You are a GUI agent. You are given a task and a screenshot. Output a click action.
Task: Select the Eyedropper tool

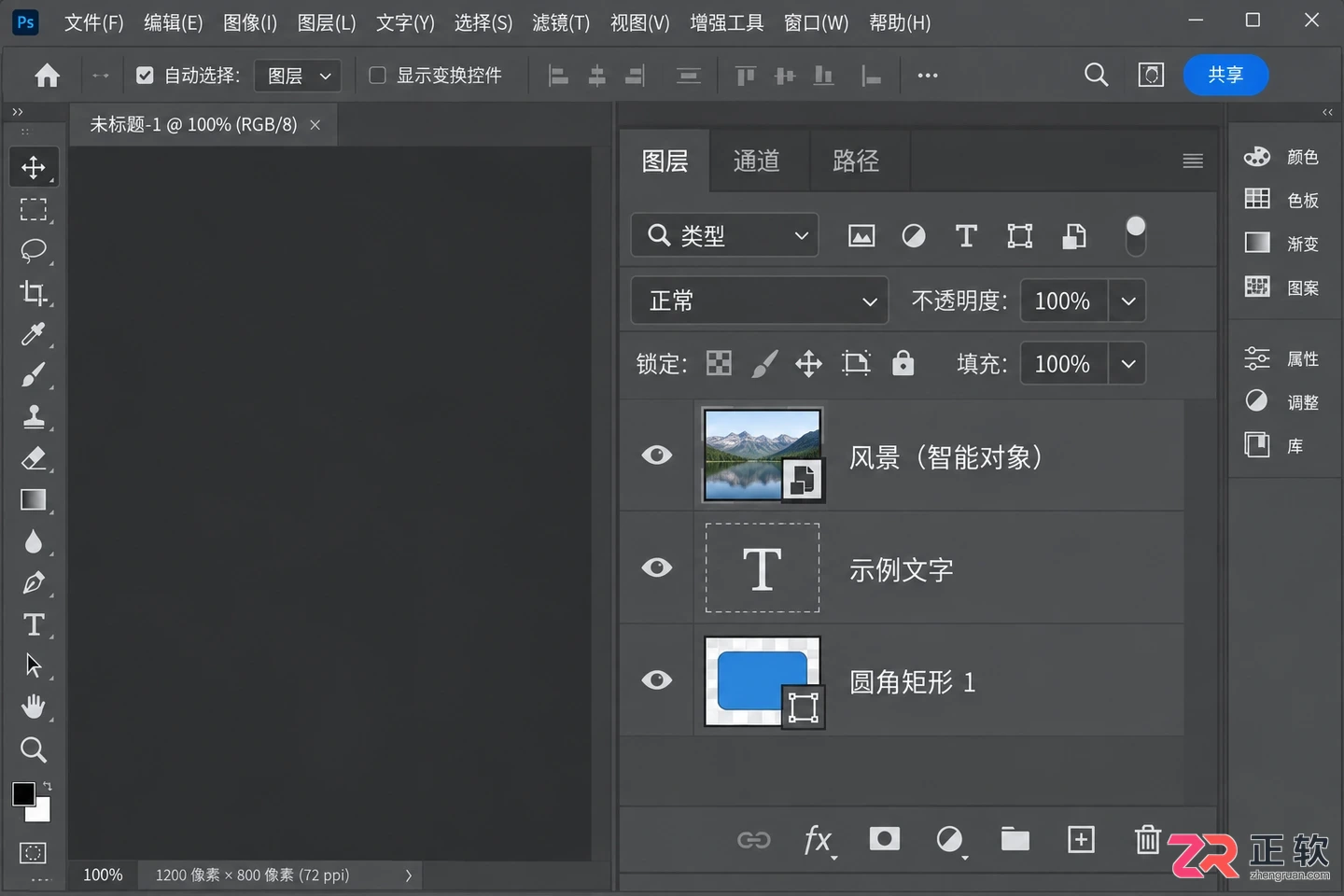pos(34,333)
